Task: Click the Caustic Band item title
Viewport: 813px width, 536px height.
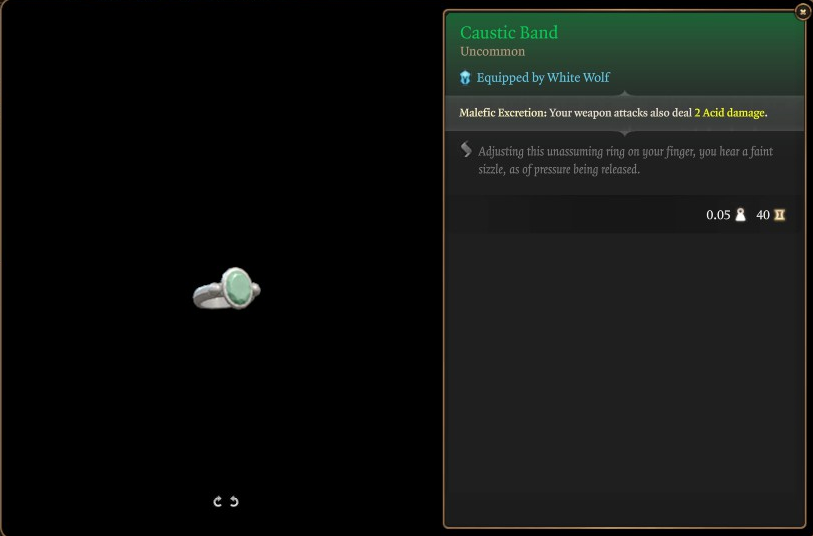Action: click(x=509, y=33)
